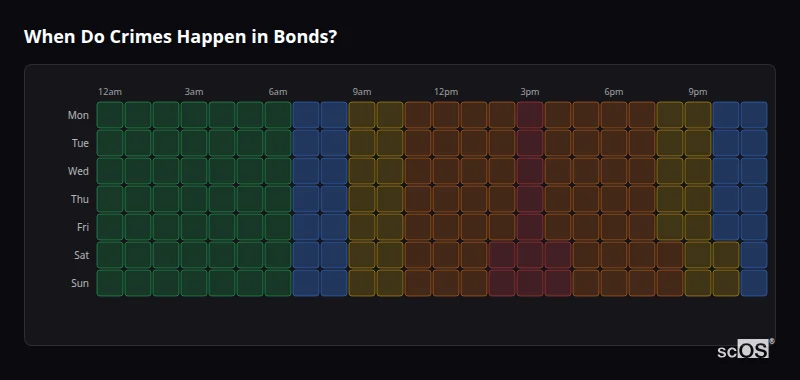Select the Sunday 6pm orange heatmap cell
Viewport: 800px width, 380px height.
coord(614,283)
